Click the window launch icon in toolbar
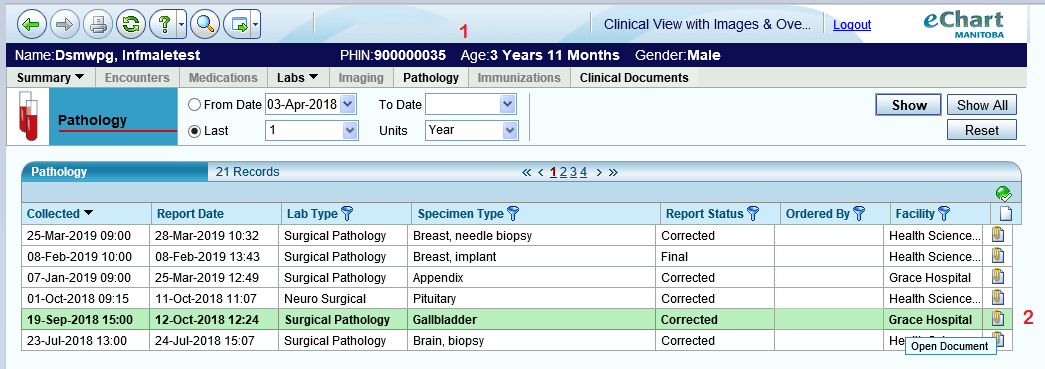The height and width of the screenshot is (369, 1045). (x=237, y=25)
